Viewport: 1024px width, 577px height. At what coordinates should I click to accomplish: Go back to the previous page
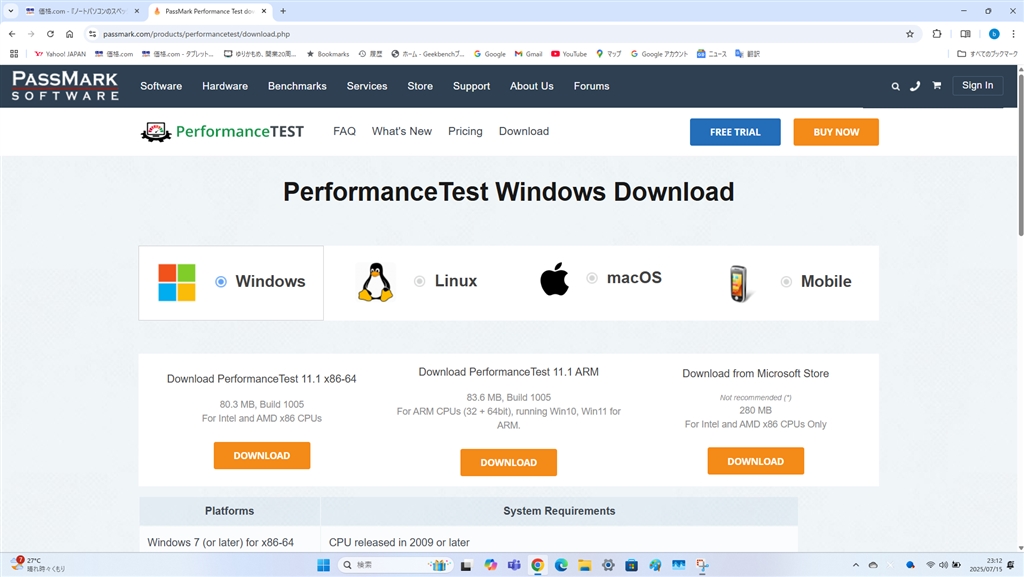12,34
